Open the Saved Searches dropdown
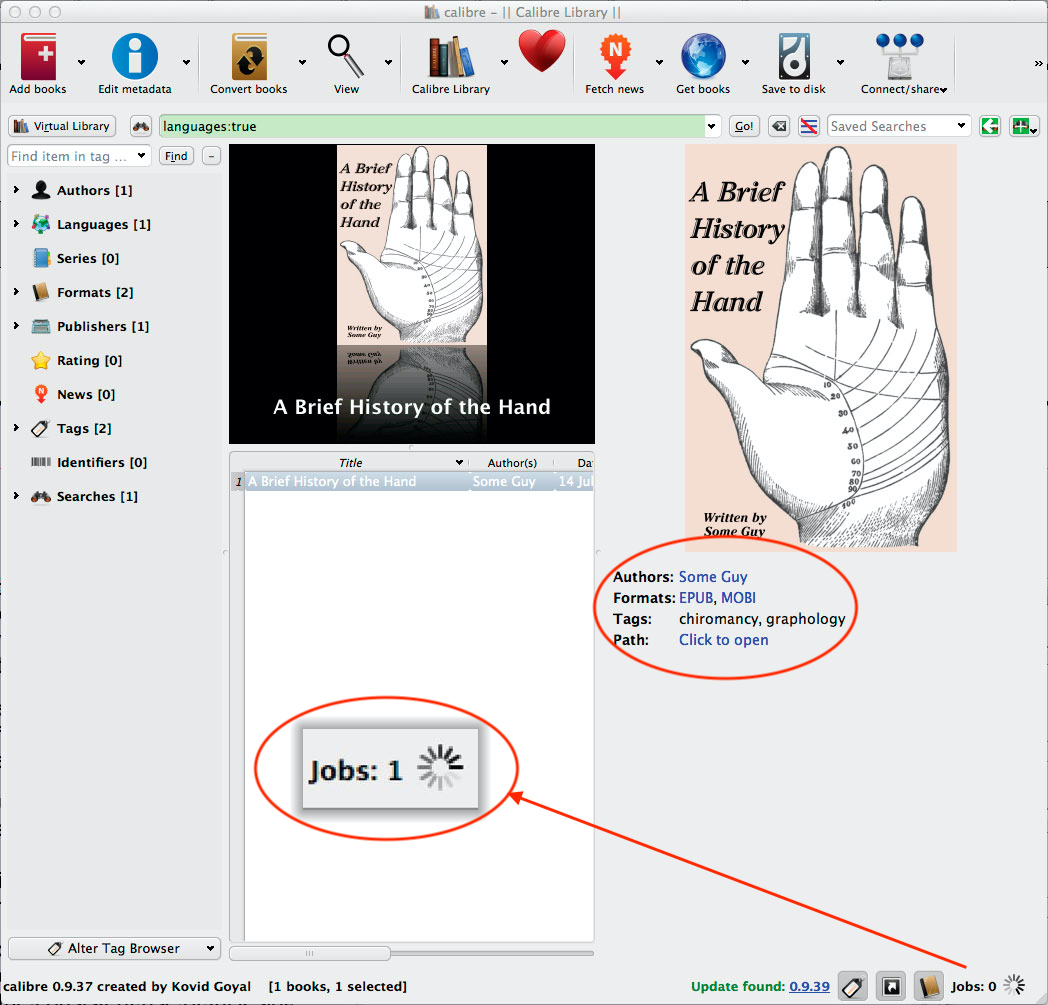1048x1005 pixels. coord(897,126)
